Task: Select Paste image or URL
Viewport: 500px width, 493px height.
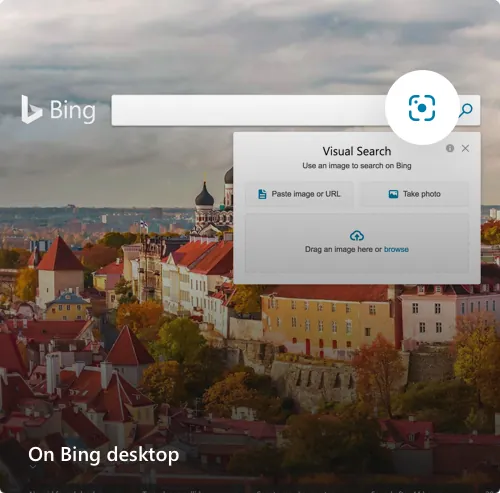Action: [299, 194]
